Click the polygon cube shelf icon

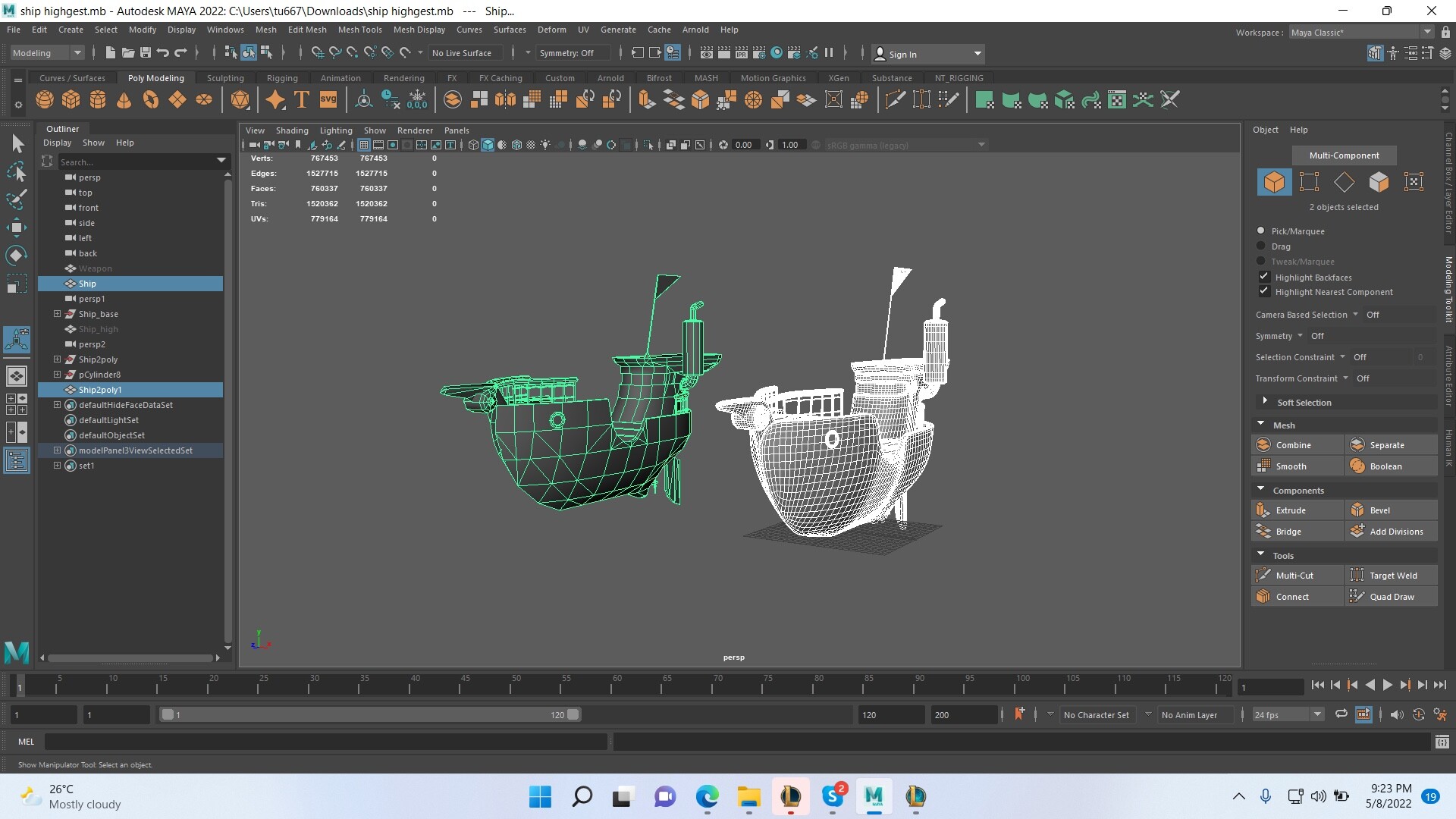click(x=71, y=100)
